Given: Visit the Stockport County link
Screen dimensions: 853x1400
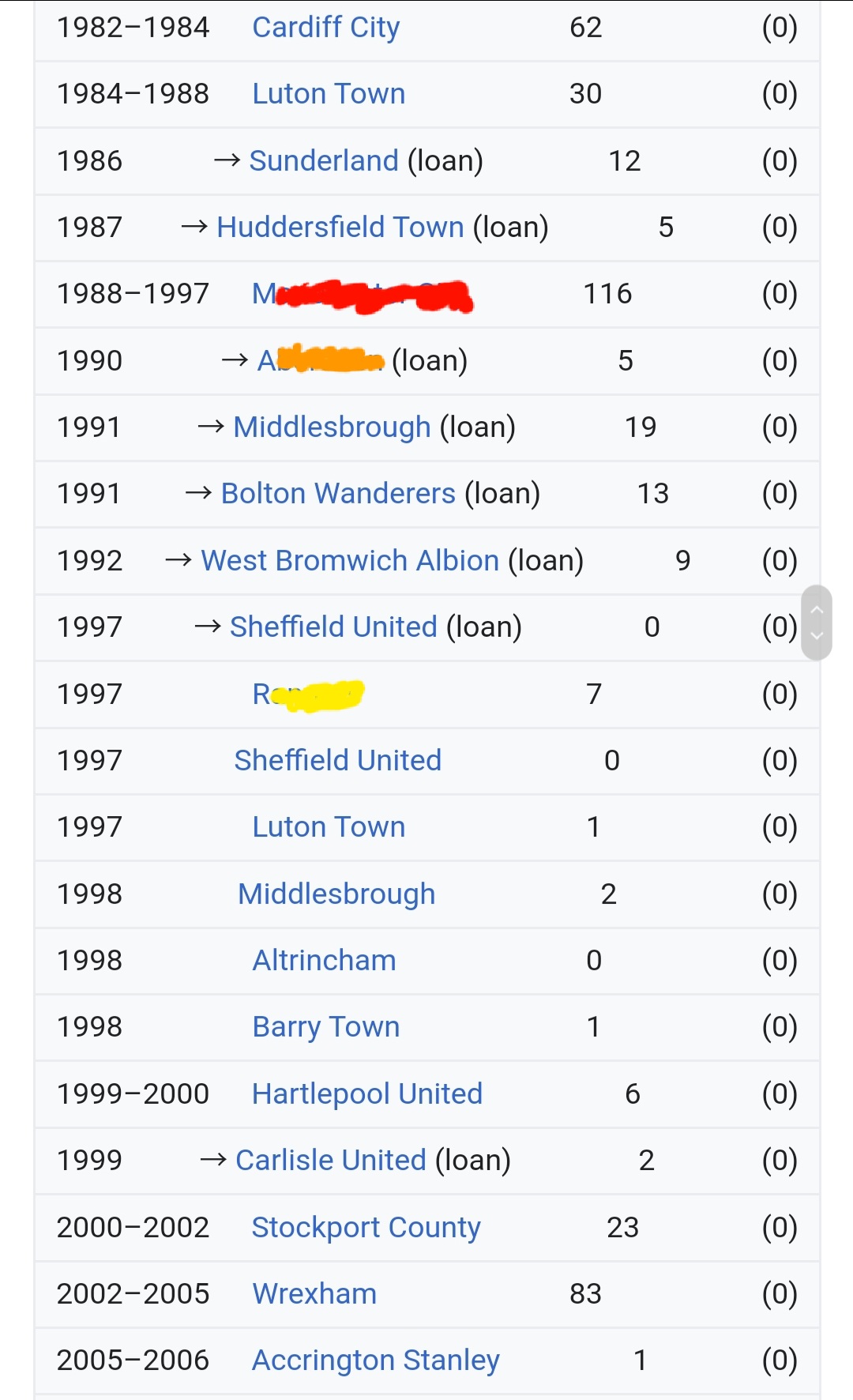Looking at the screenshot, I should [366, 1228].
